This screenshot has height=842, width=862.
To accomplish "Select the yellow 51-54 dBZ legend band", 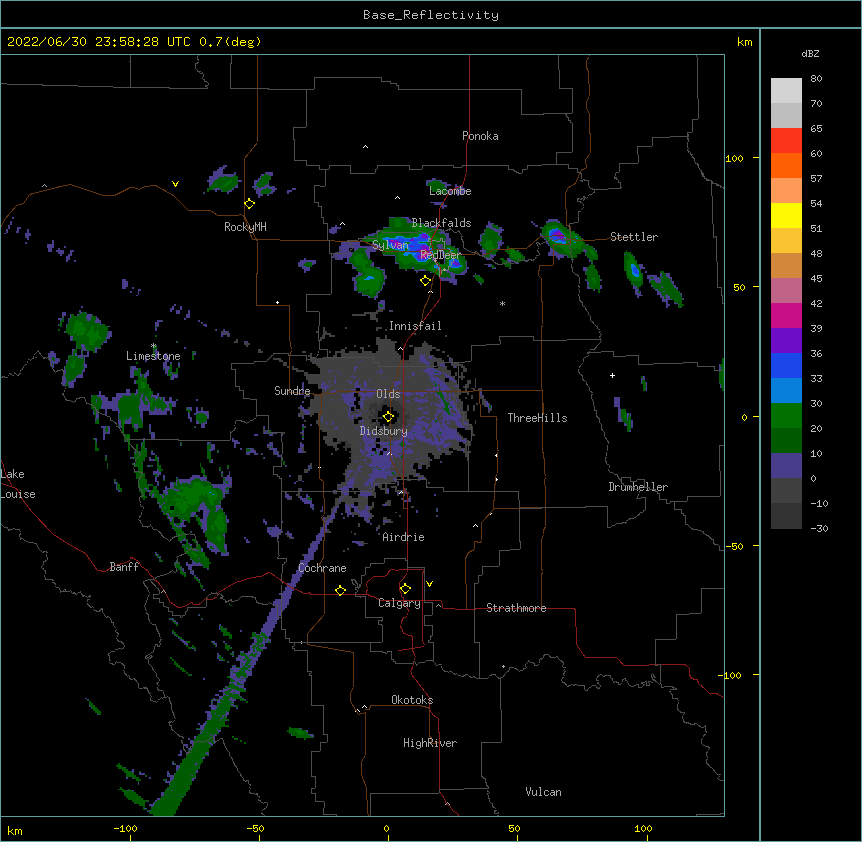I will [786, 215].
